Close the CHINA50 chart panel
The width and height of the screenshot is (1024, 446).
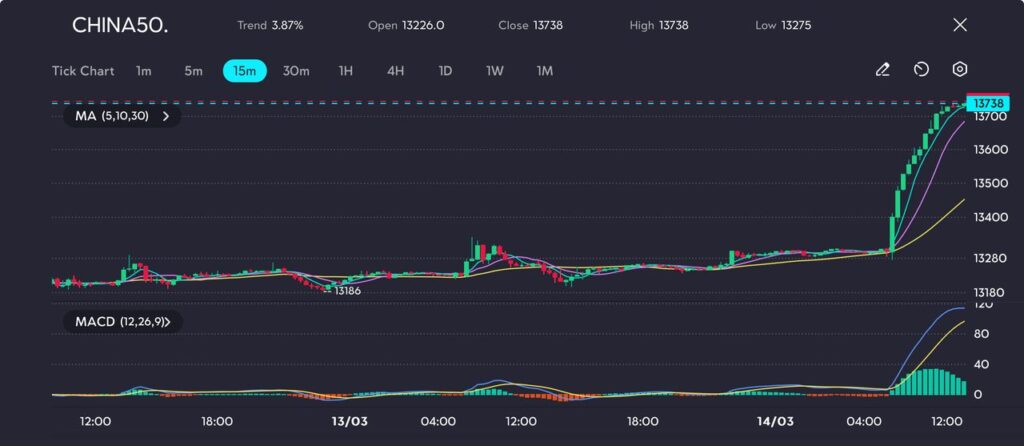click(x=960, y=25)
